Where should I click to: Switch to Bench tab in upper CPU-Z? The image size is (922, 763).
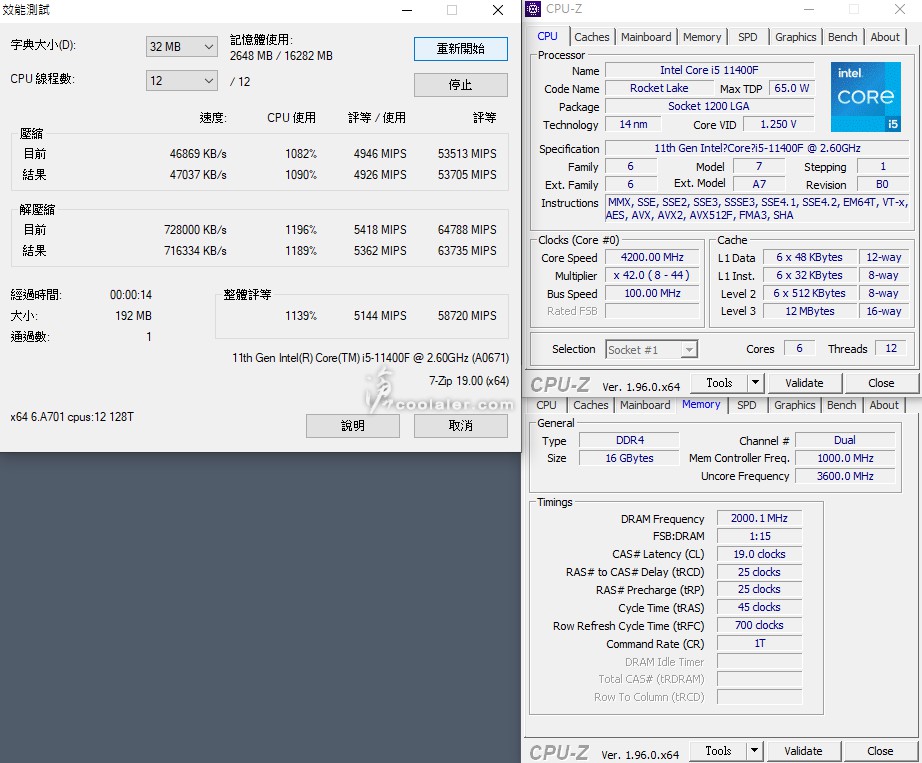click(x=843, y=37)
